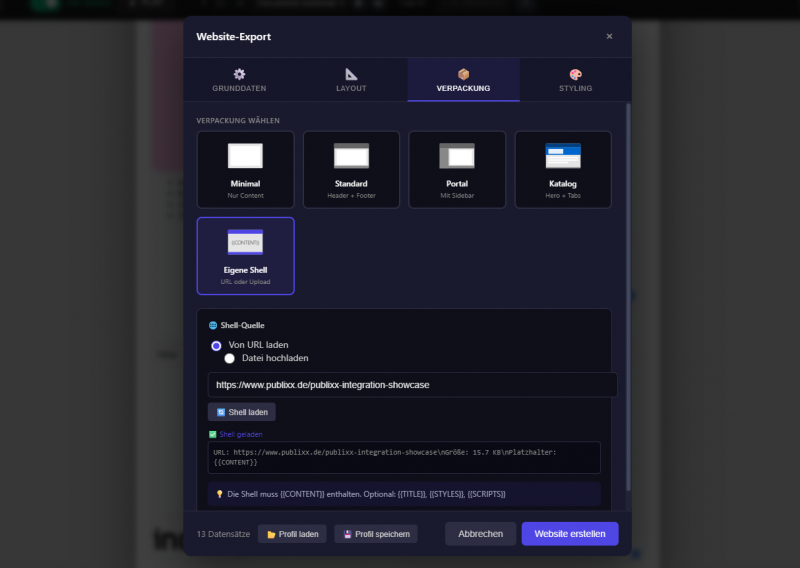Screen dimensions: 800x568
Task: Select the 'Datei hochladen' radio button
Action: click(230, 358)
